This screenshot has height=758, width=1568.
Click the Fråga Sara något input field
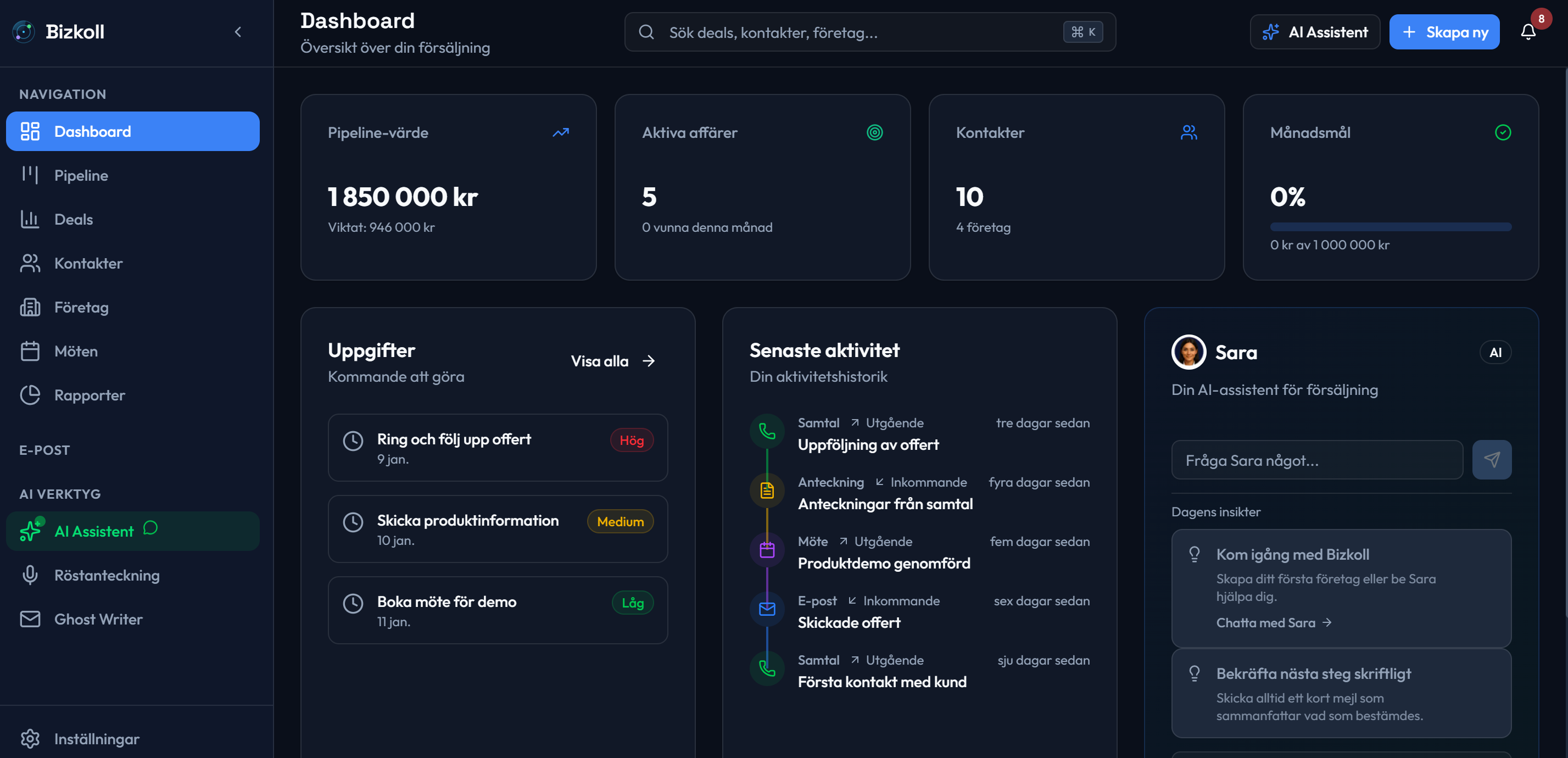pyautogui.click(x=1317, y=460)
